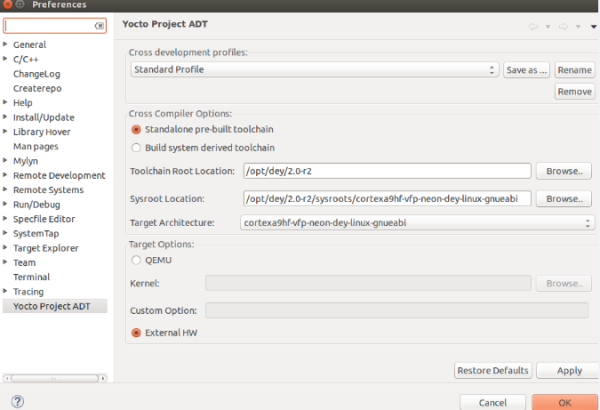Expand the General tree node
Screen dimensions: 600x410
5,44
